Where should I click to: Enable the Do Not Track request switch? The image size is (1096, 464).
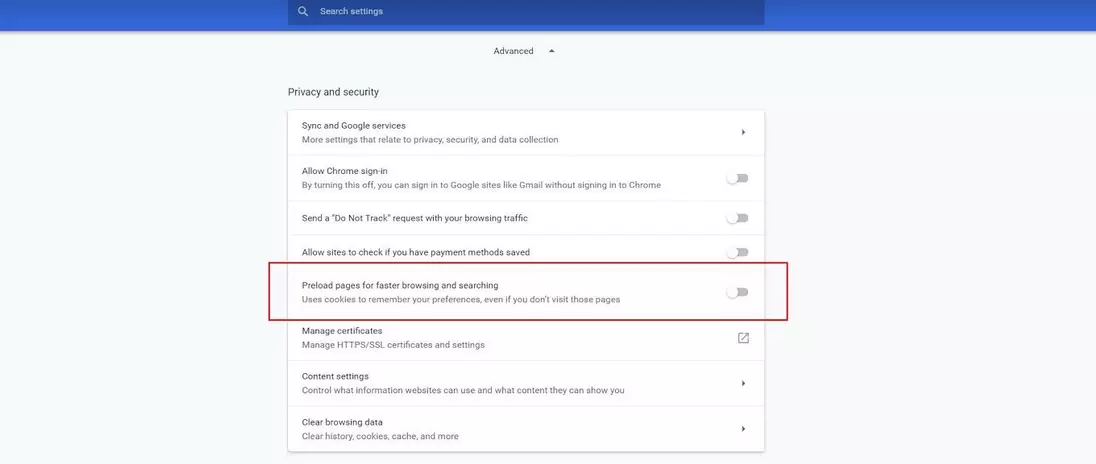(x=737, y=218)
